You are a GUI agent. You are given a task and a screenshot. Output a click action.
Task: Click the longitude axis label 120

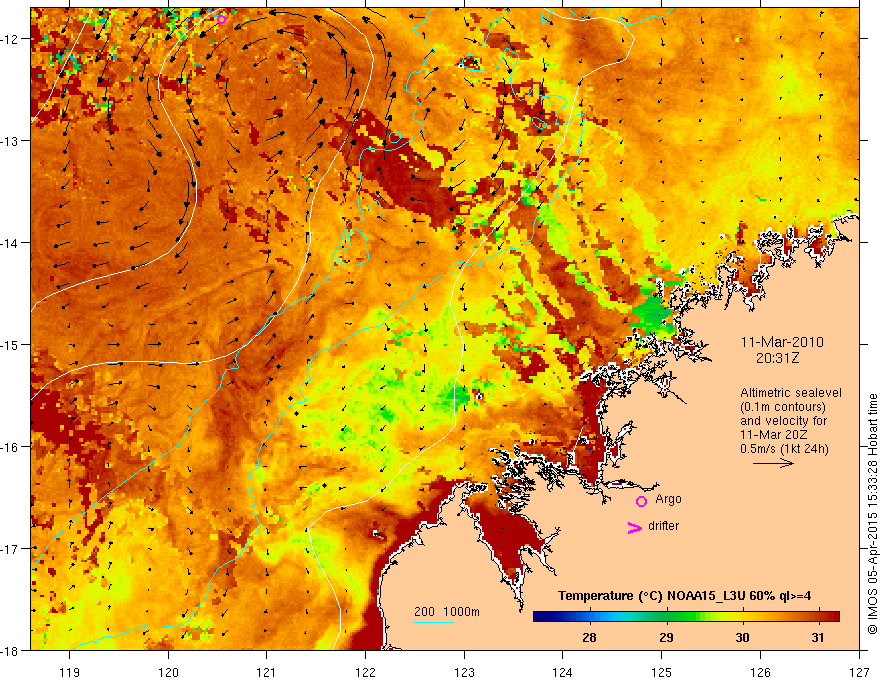tap(168, 672)
